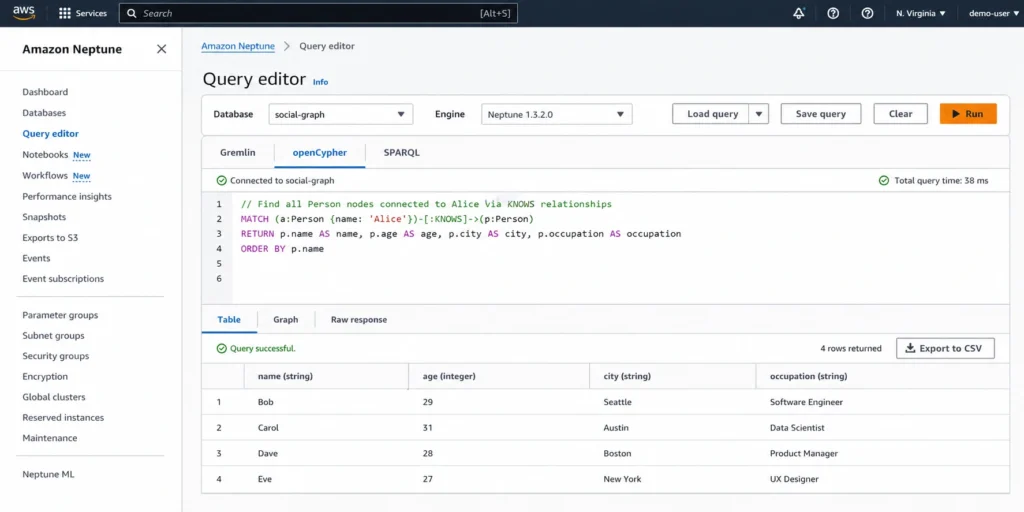
Task: Open Exports to S3
Action: coord(50,238)
